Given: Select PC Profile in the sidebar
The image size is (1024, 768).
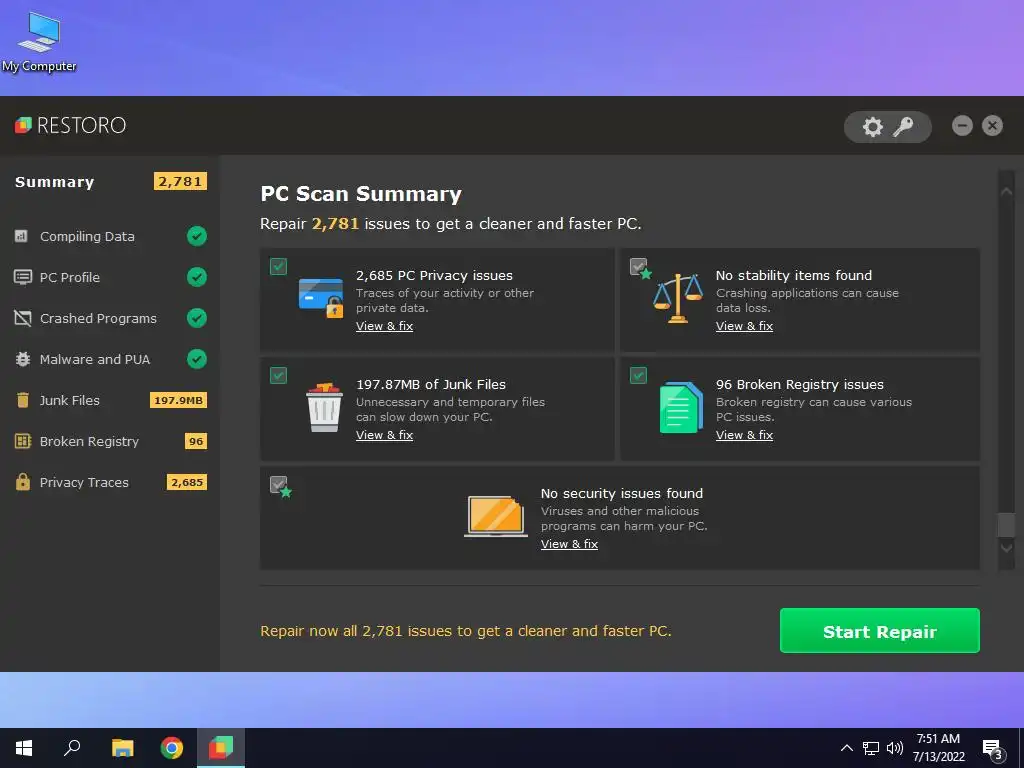Looking at the screenshot, I should [110, 277].
